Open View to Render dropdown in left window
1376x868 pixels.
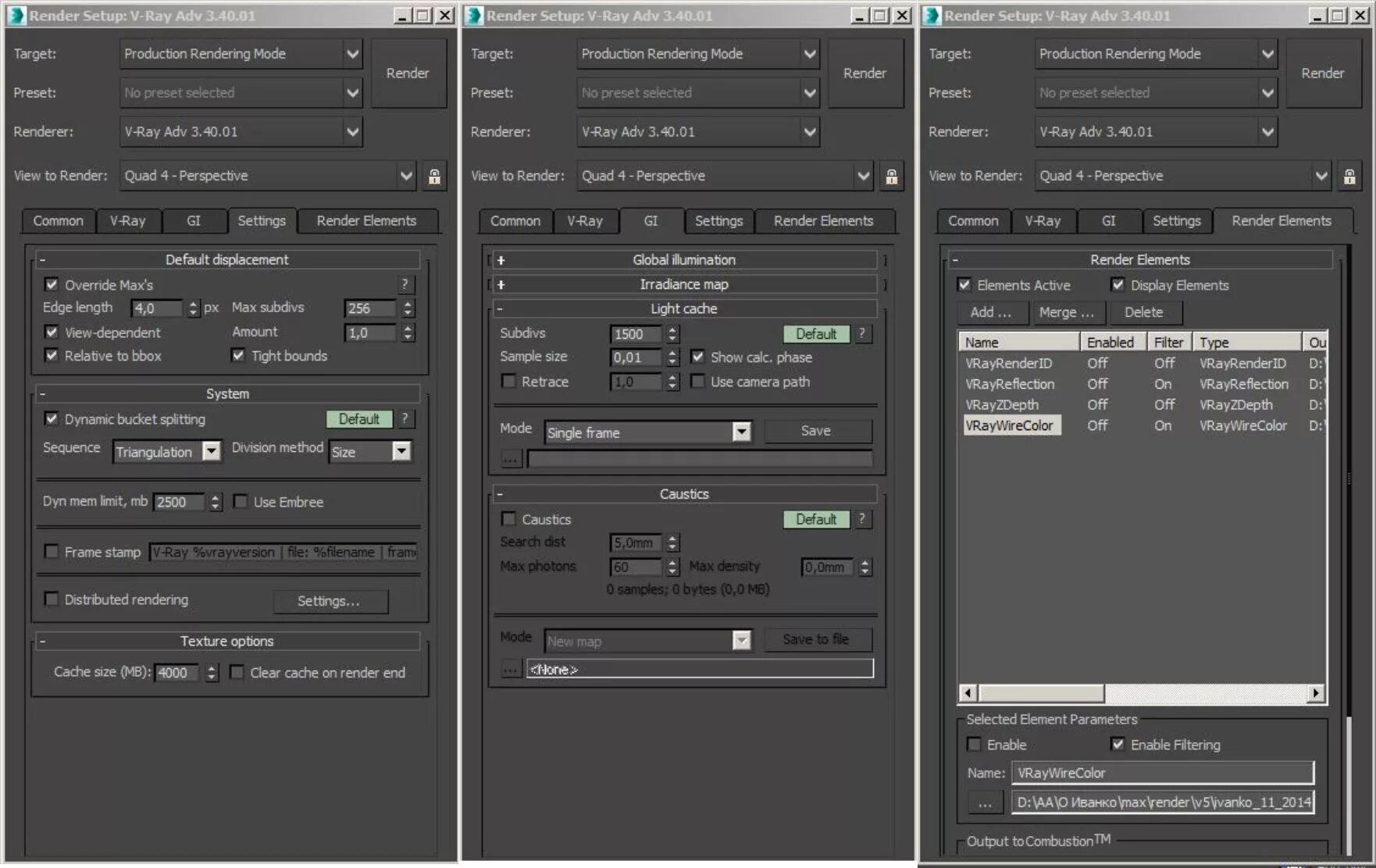(268, 176)
